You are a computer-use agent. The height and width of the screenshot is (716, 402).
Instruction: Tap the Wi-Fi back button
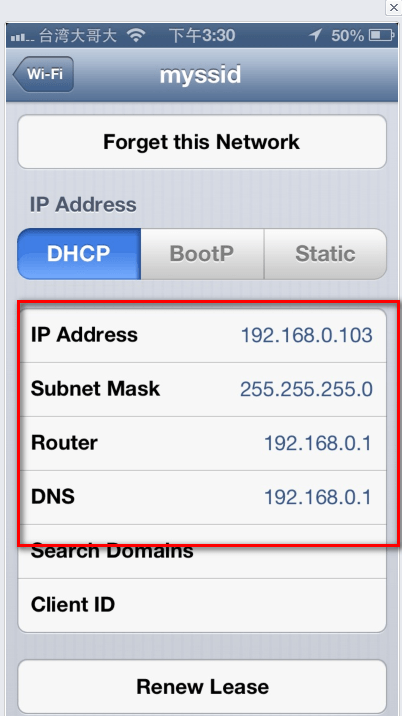[x=43, y=74]
